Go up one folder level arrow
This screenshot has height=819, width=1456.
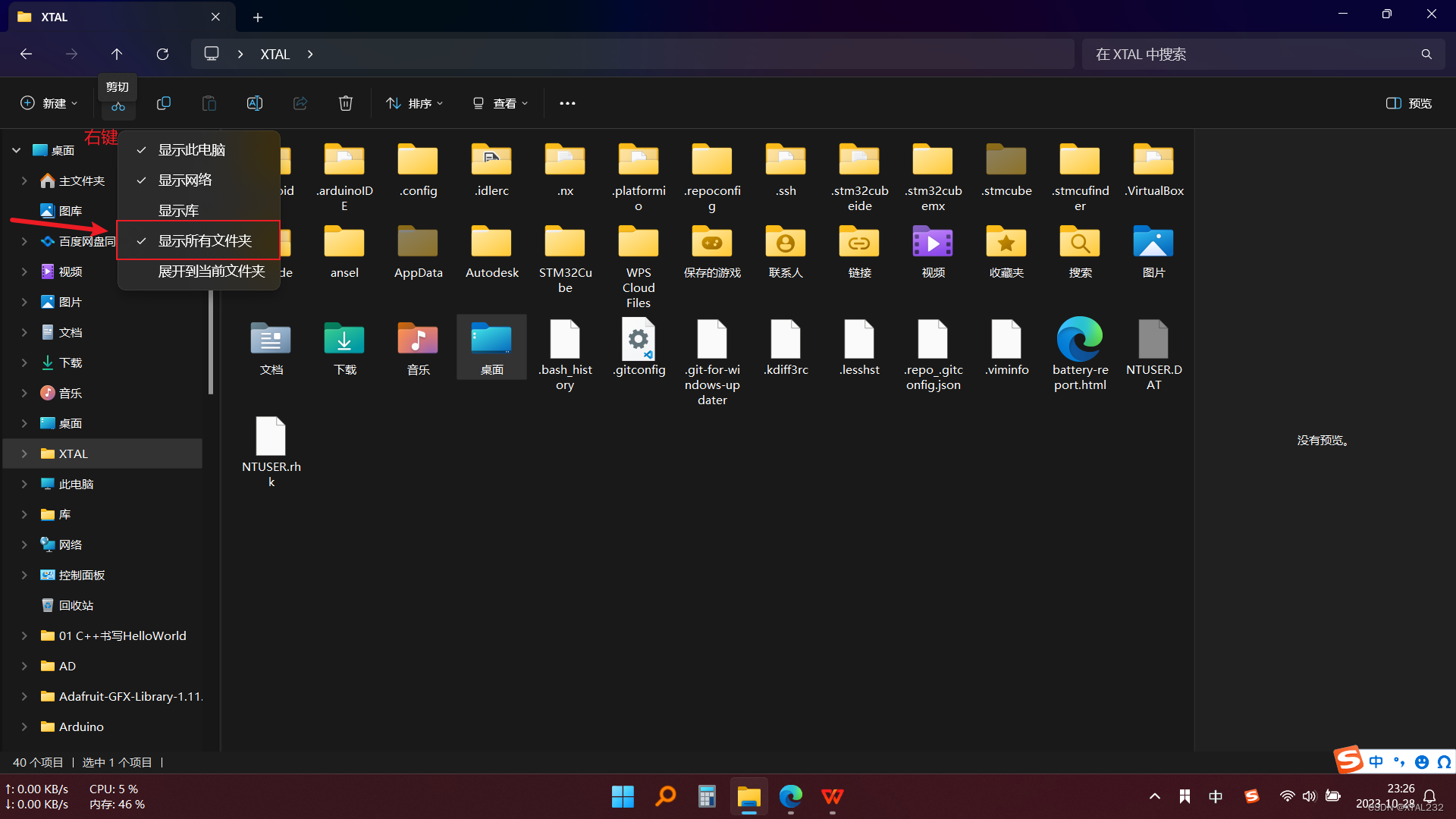point(117,55)
